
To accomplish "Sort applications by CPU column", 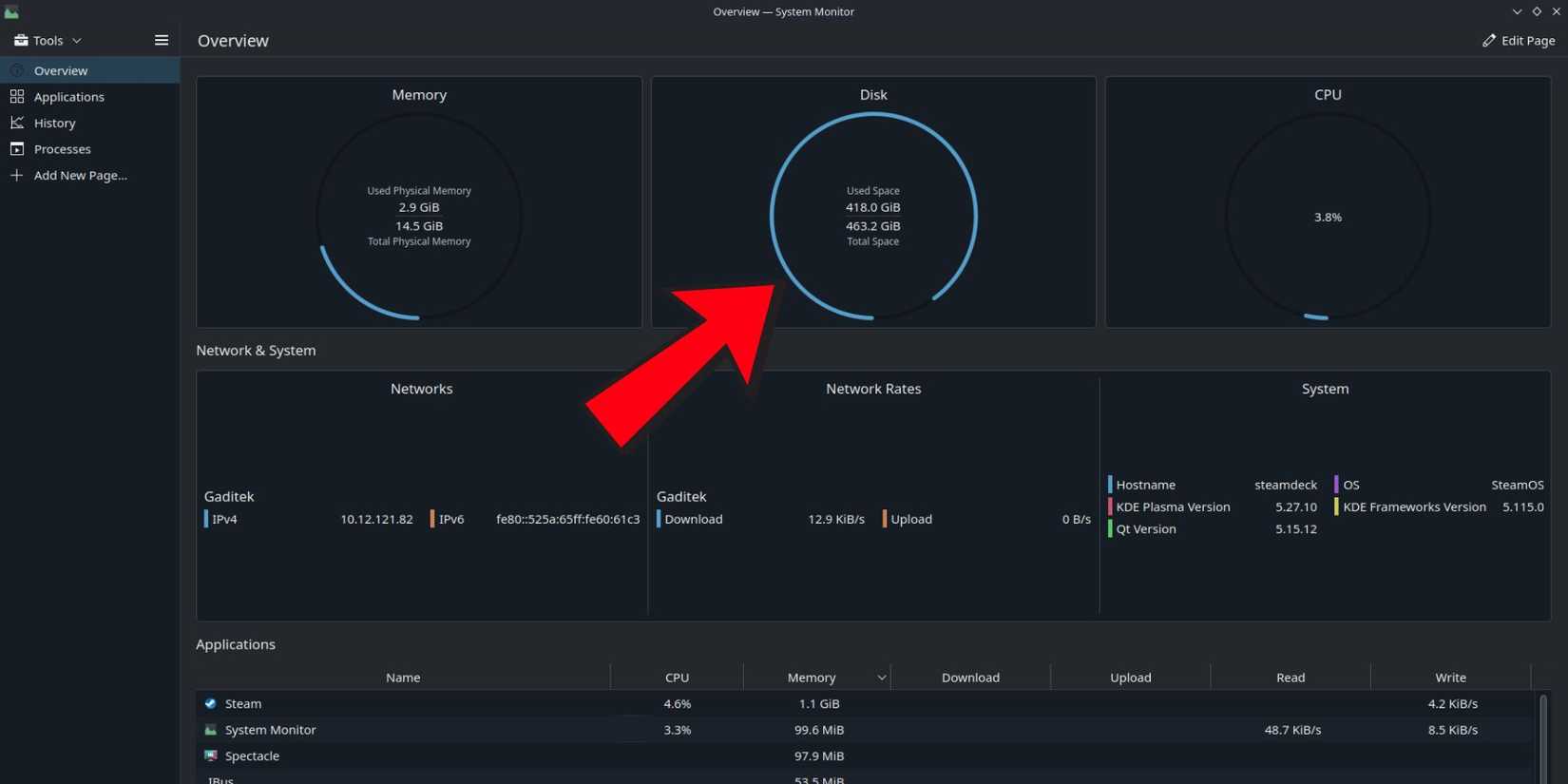I will click(677, 678).
